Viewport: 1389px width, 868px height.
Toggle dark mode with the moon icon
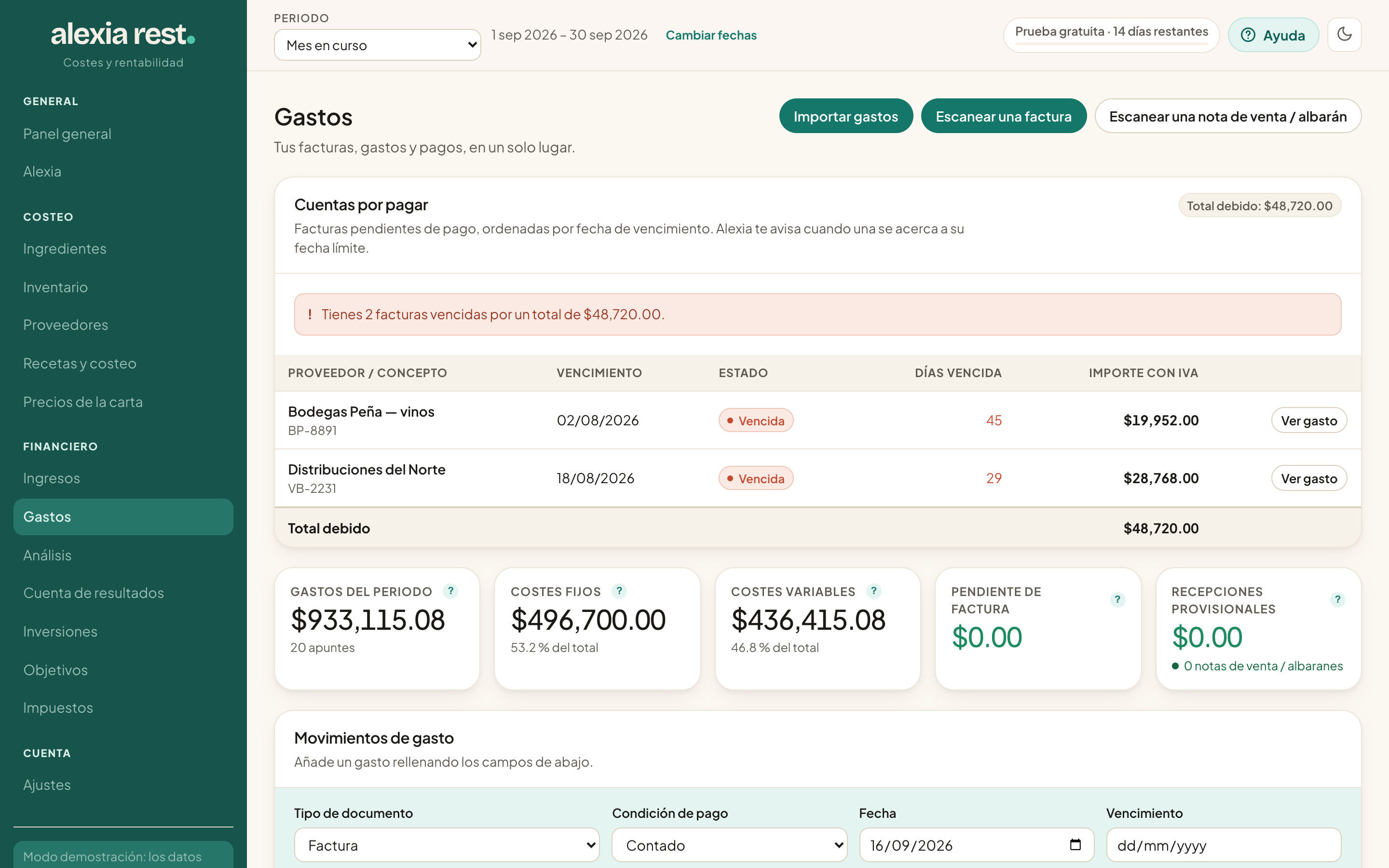click(x=1344, y=34)
